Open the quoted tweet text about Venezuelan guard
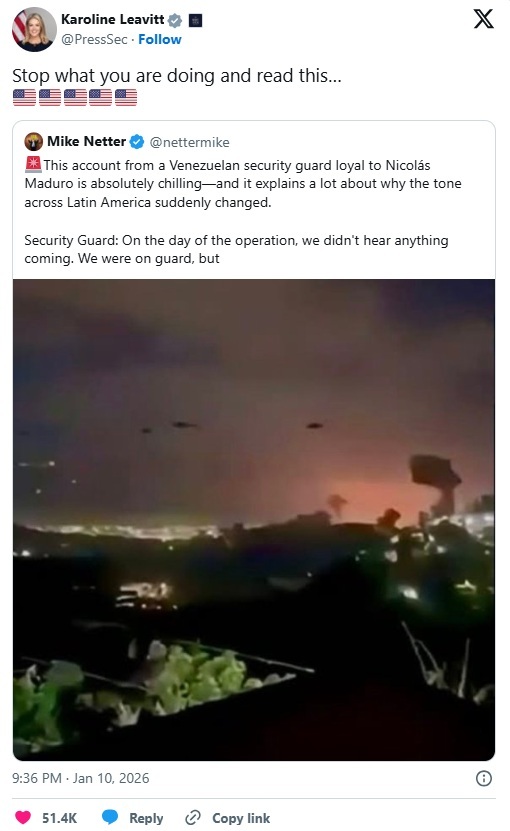 click(243, 211)
